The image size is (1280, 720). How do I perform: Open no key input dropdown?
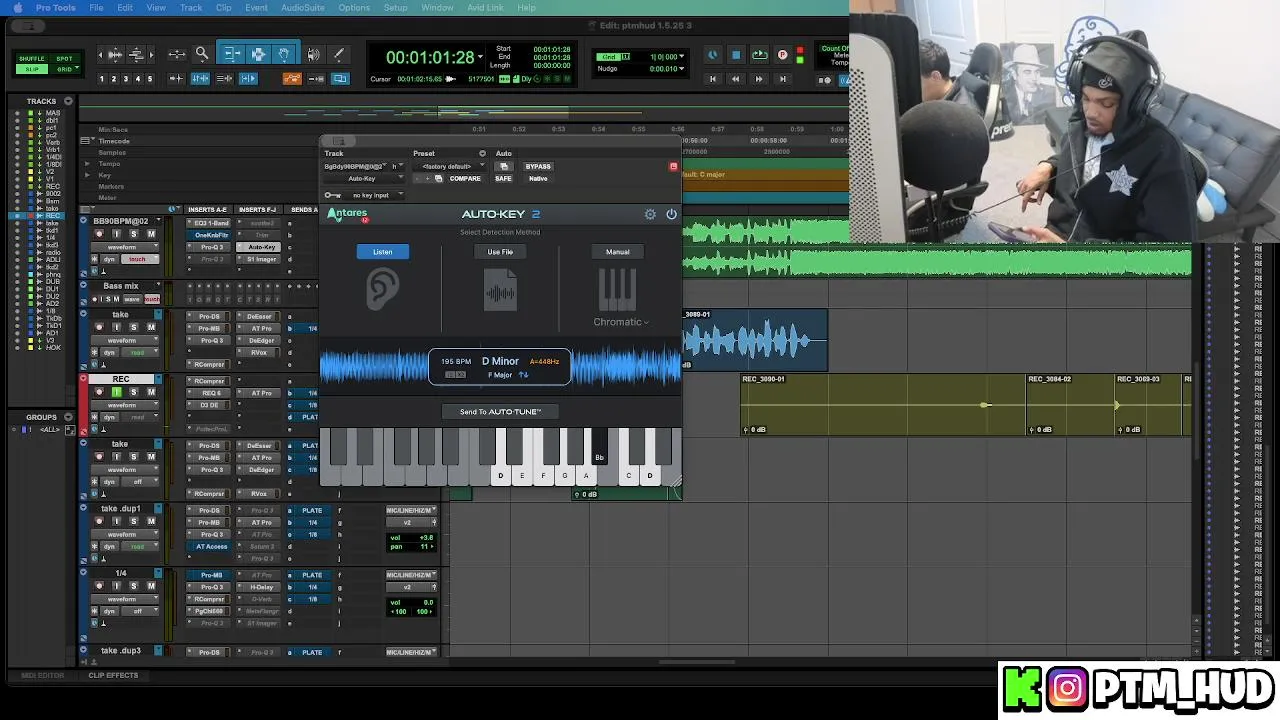pyautogui.click(x=374, y=195)
